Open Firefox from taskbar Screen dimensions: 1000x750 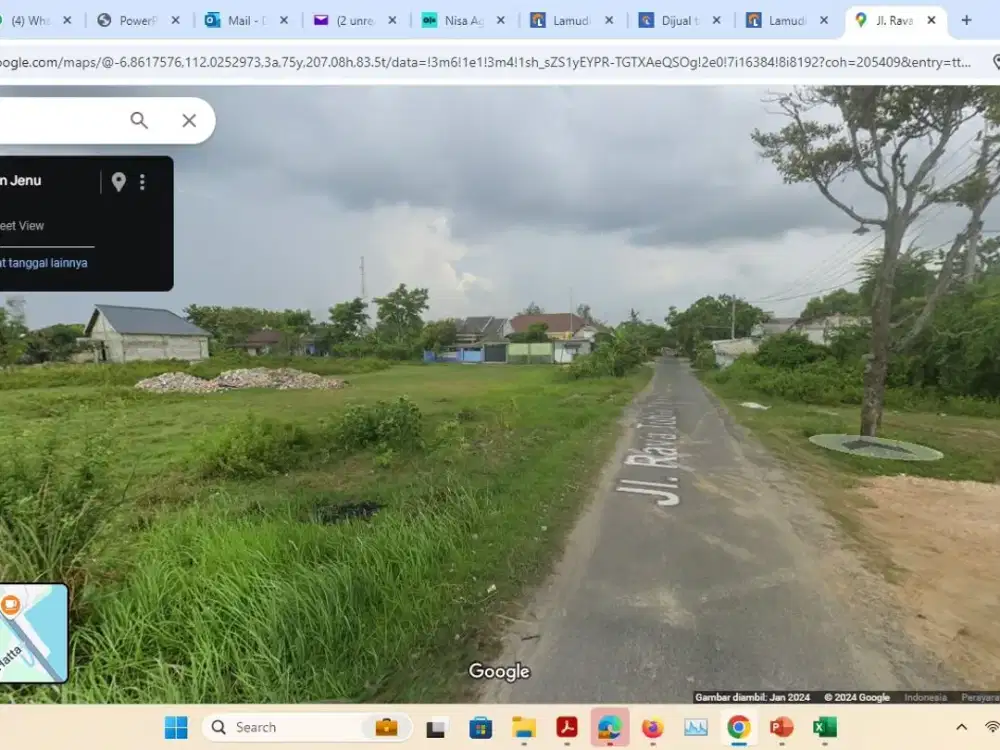pos(652,728)
